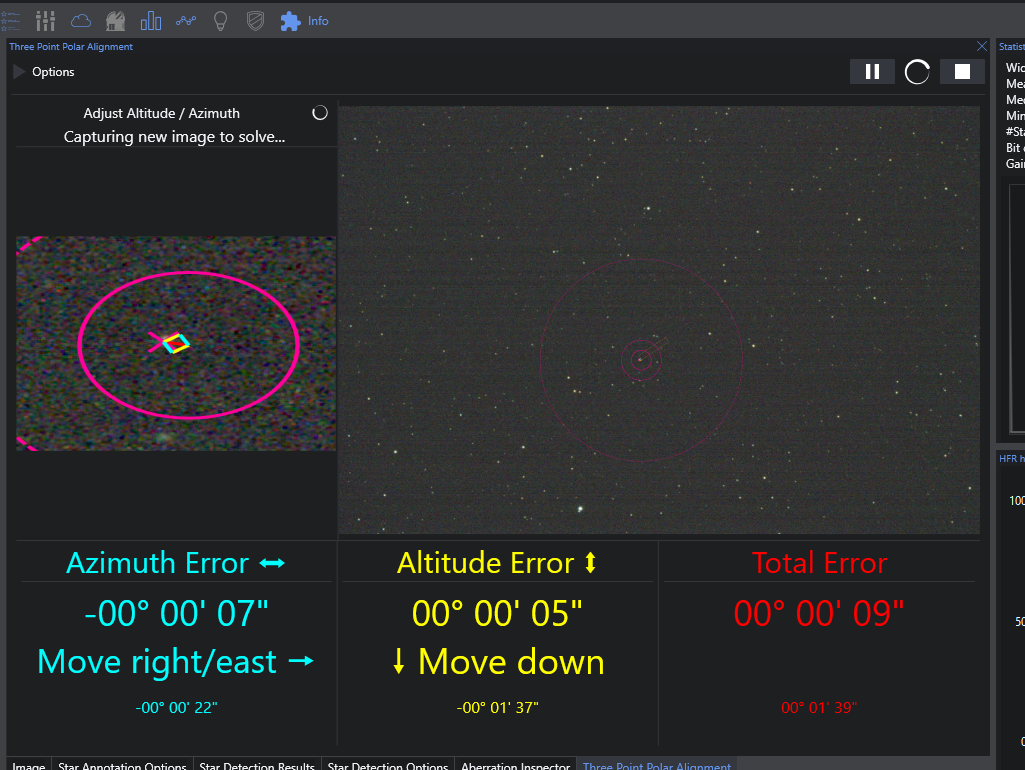Click the azimuth error value -00° 00' 07"
The height and width of the screenshot is (770, 1025).
pos(176,613)
